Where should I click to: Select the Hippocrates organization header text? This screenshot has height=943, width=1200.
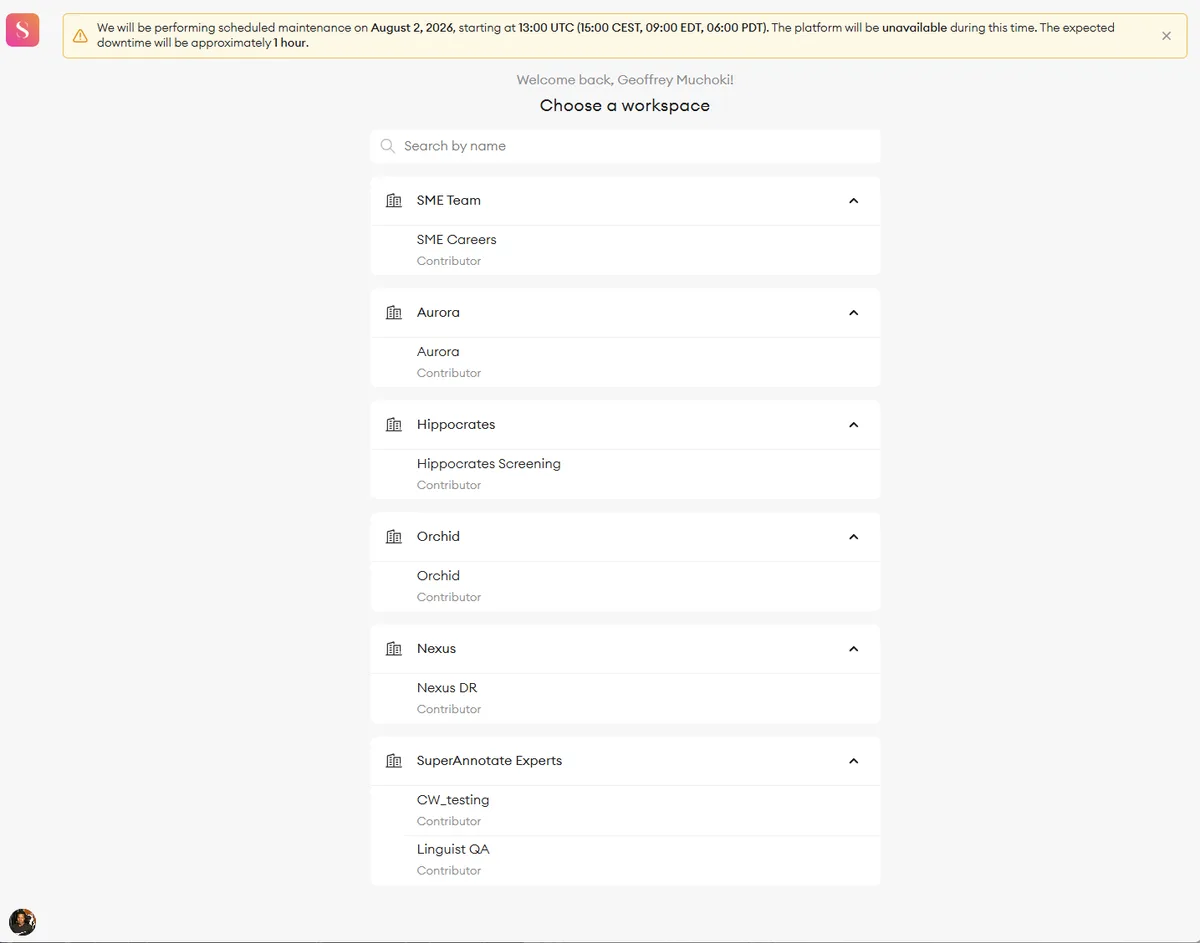[x=455, y=425]
